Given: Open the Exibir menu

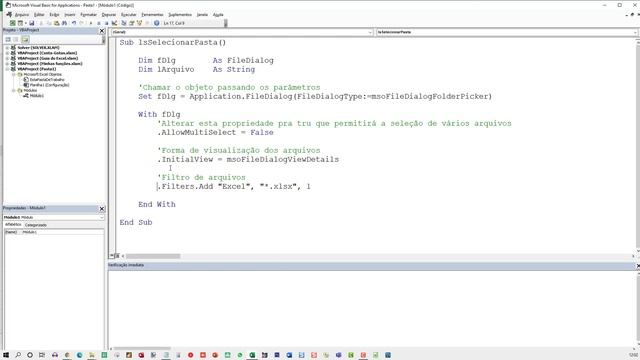Looking at the screenshot, I should (x=54, y=15).
